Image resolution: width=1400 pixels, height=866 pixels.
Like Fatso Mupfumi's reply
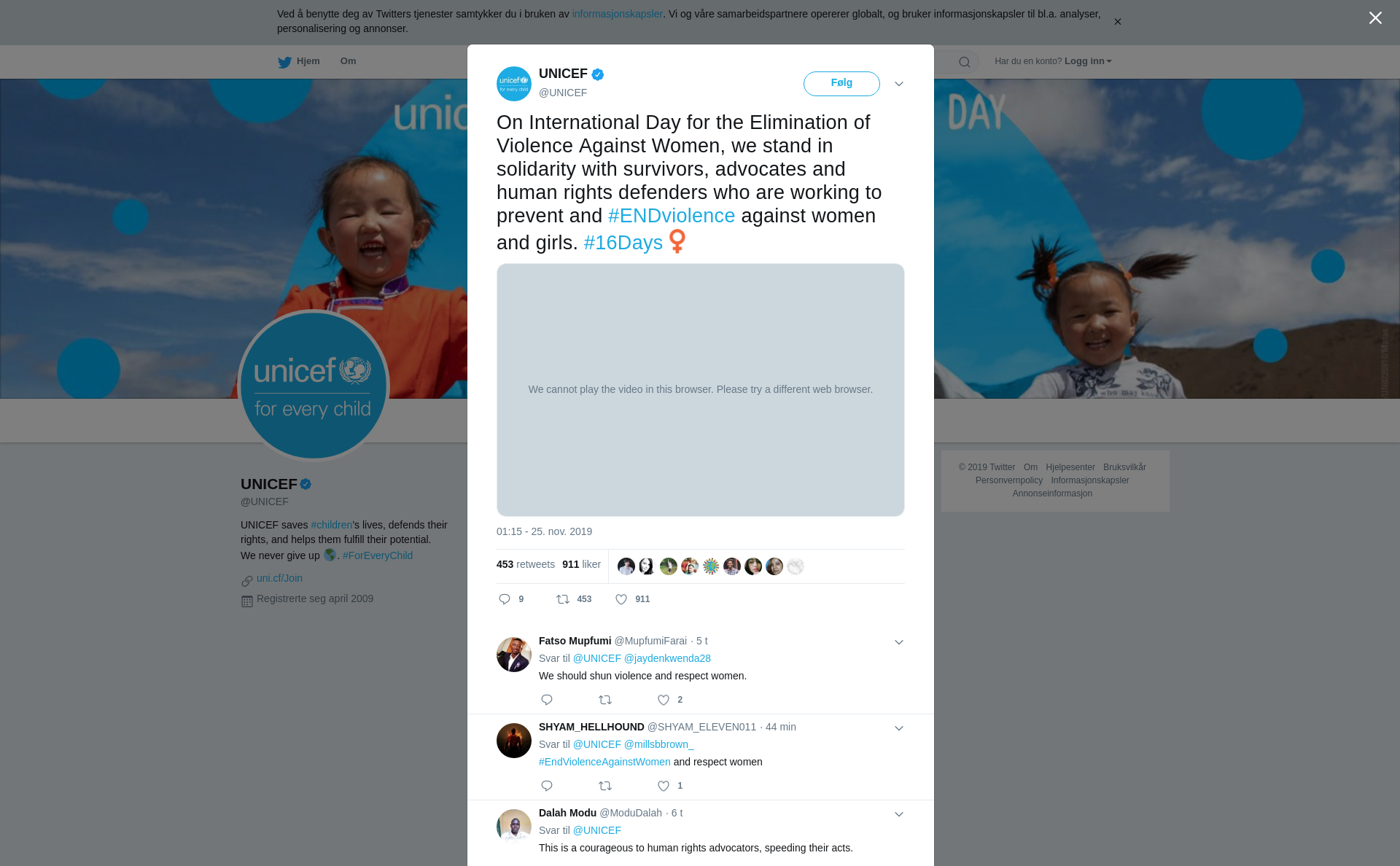(664, 700)
